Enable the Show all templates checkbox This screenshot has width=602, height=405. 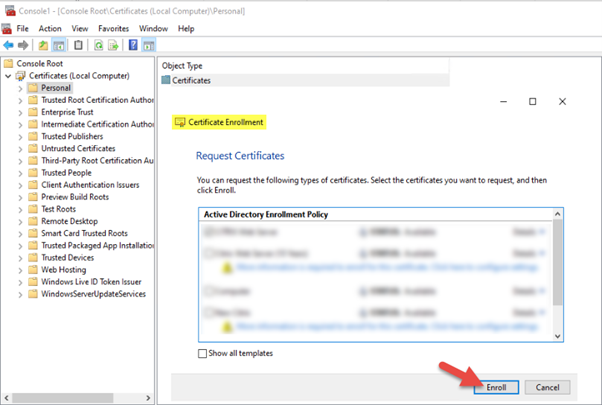pos(202,353)
